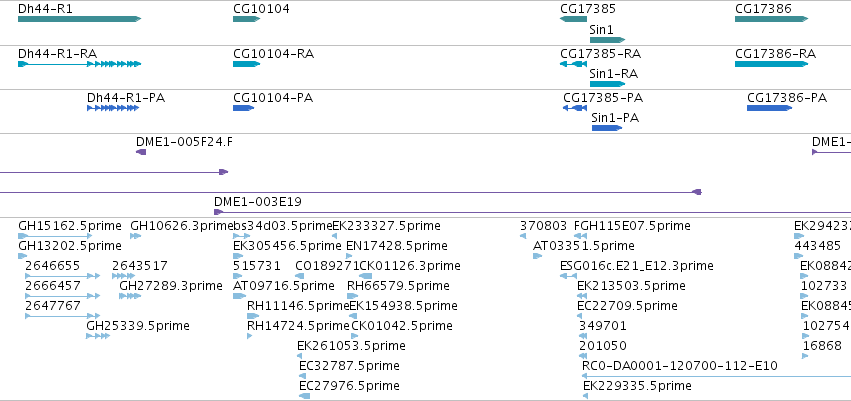Screen dimensions: 851x401
Task: Click the CG17386-PA blue glyph
Action: click(770, 108)
